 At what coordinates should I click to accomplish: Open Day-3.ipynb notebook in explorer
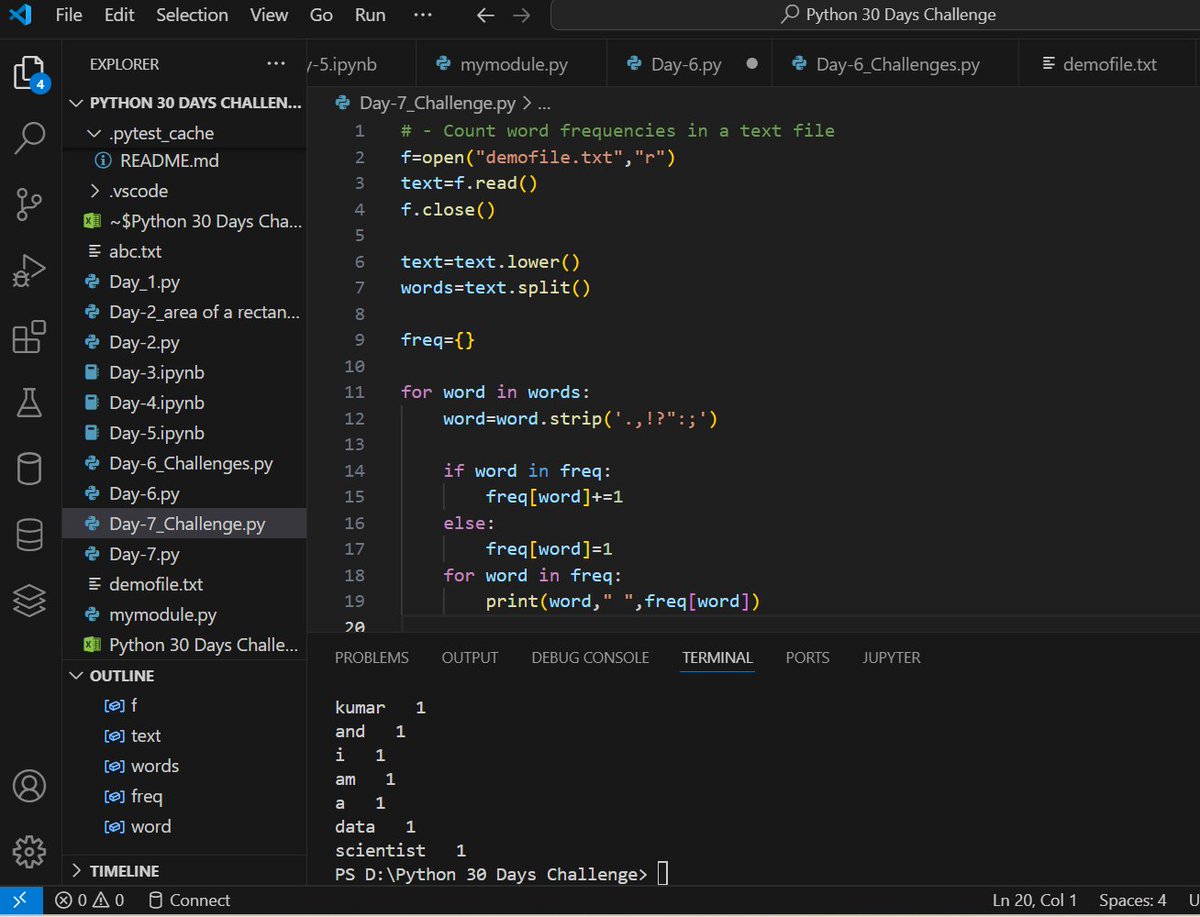[x=185, y=373]
